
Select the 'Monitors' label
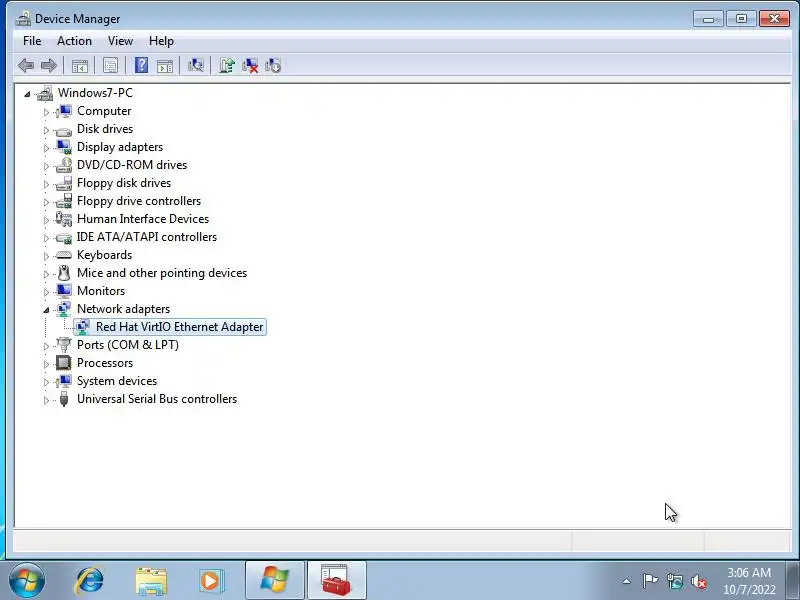pos(101,291)
